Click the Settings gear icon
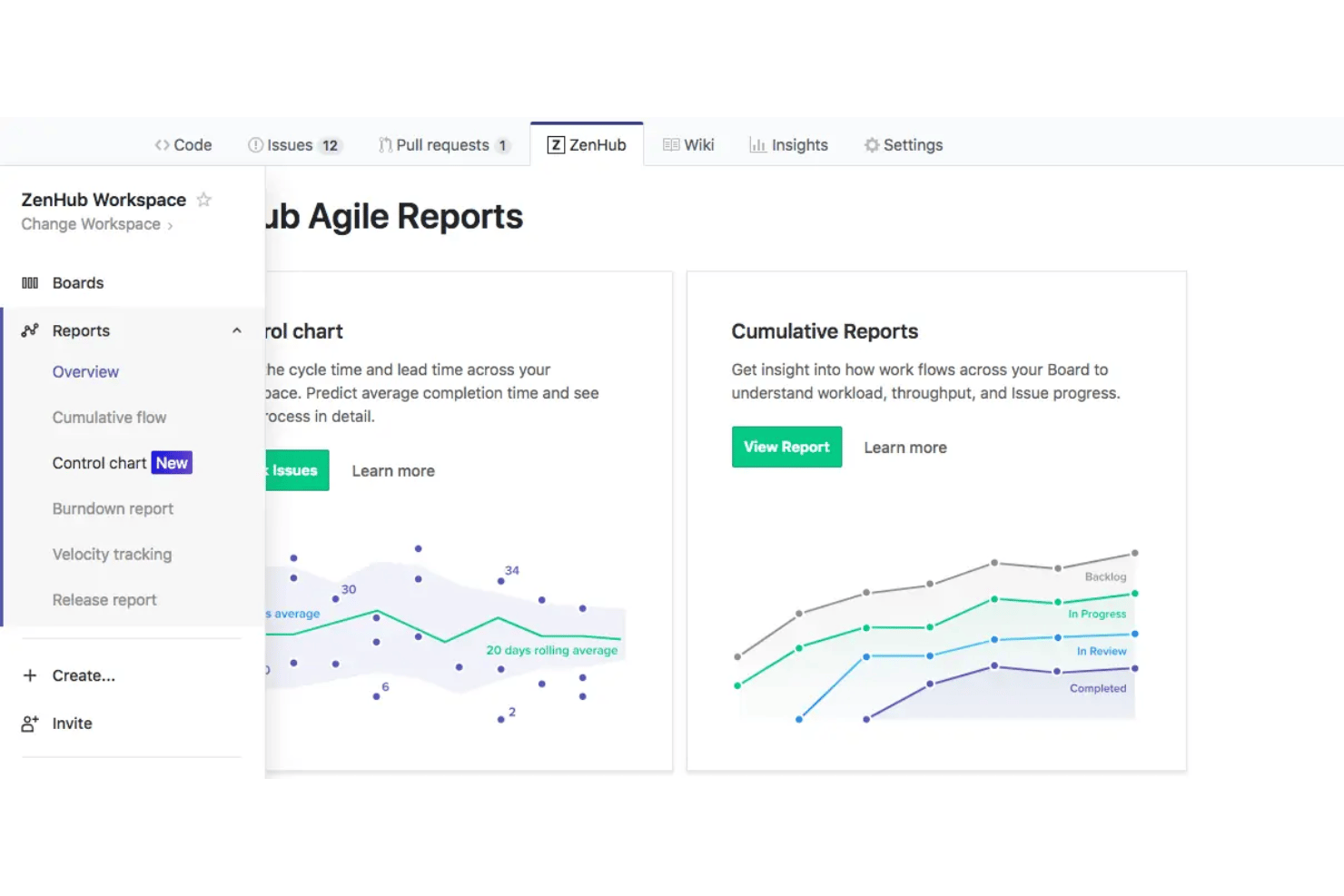The width and height of the screenshot is (1344, 896). (872, 145)
